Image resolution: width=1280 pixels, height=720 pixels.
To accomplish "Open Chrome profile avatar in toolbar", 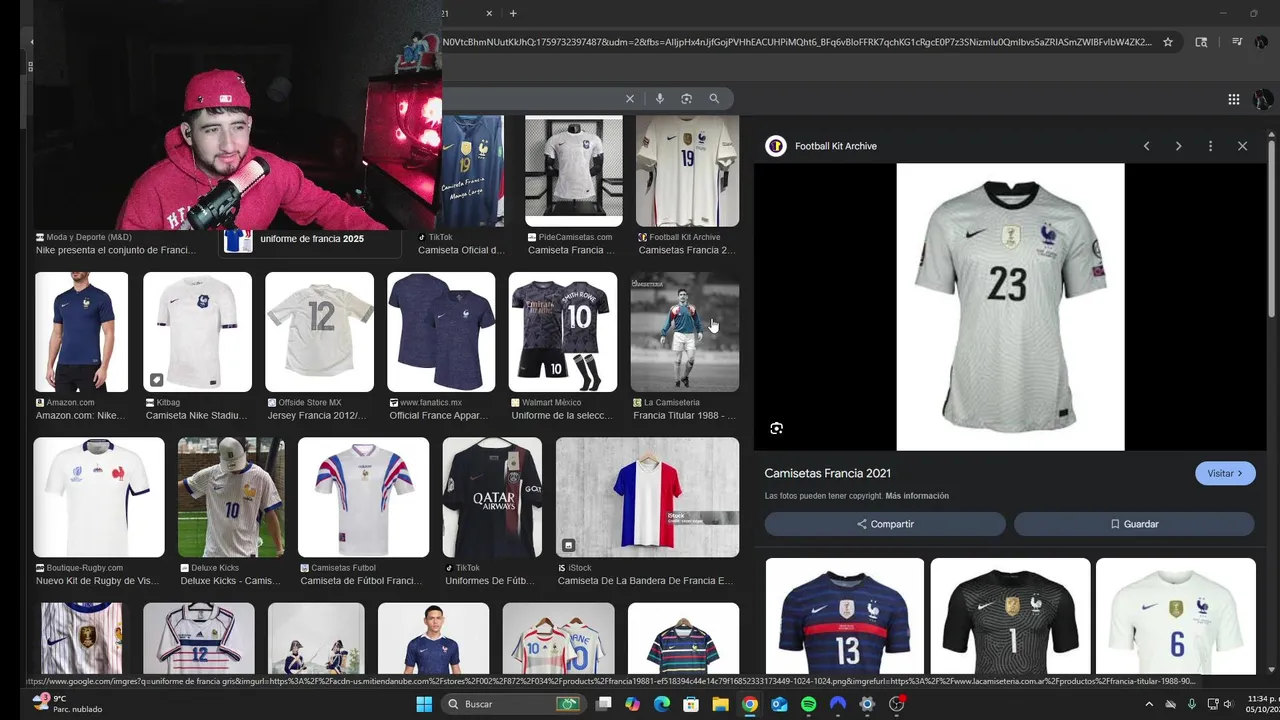I will point(1262,42).
